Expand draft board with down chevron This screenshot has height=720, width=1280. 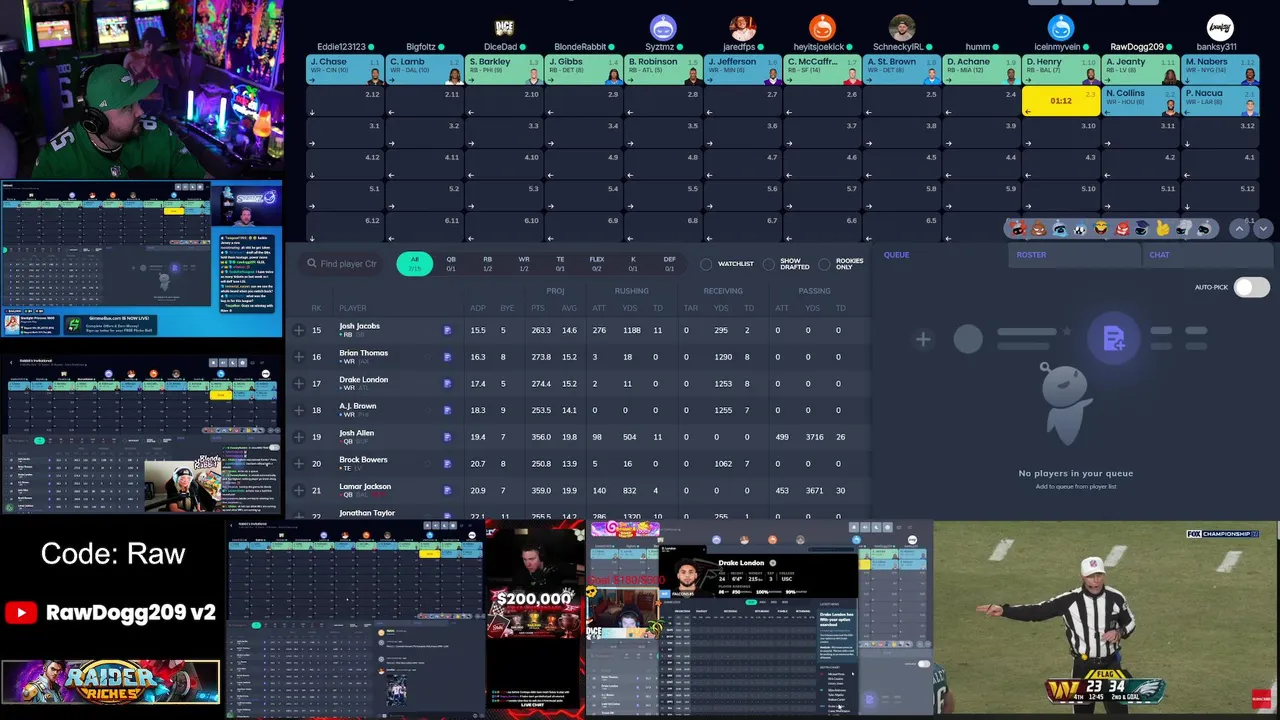(1263, 229)
